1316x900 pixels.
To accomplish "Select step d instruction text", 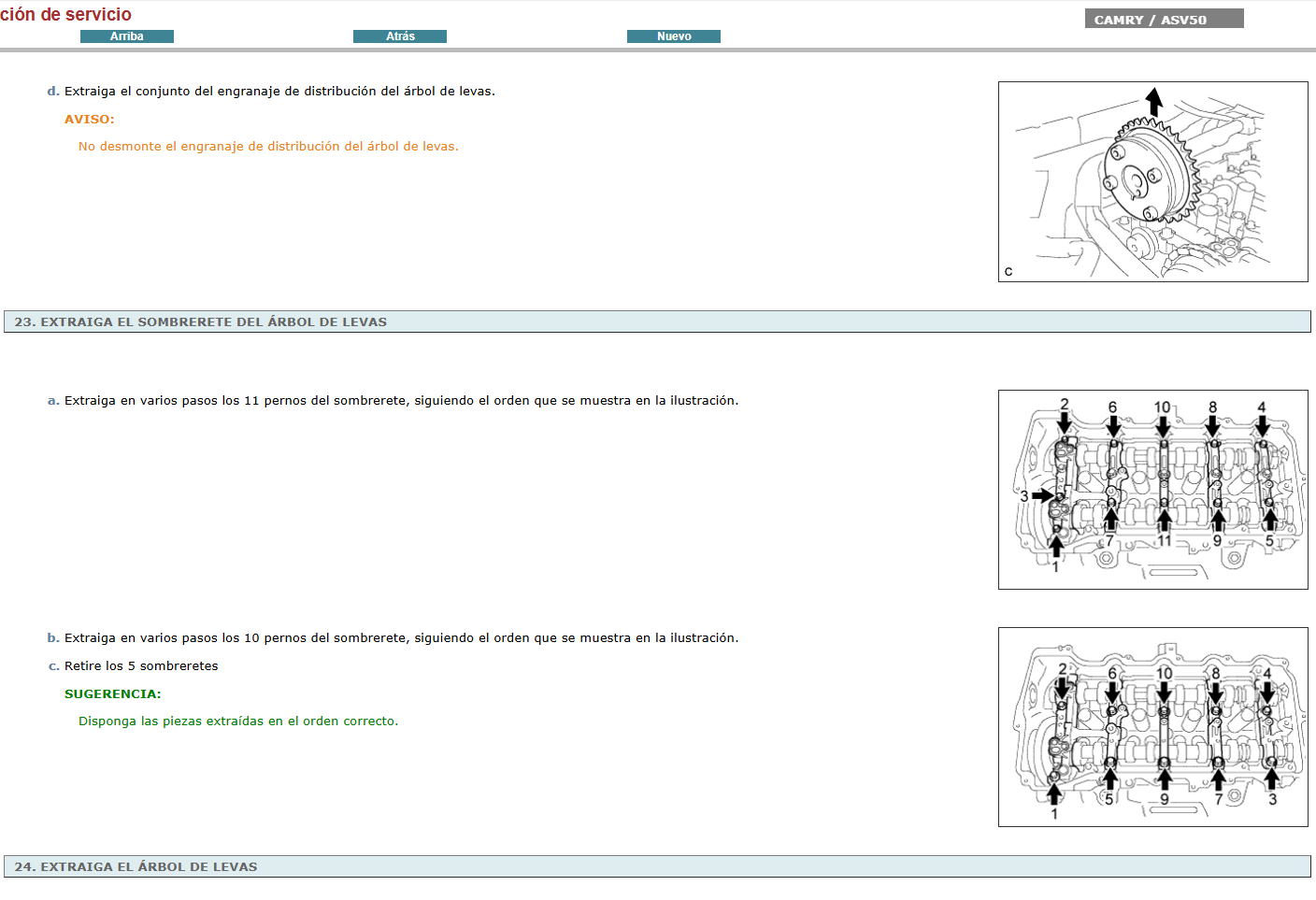I will pyautogui.click(x=279, y=91).
